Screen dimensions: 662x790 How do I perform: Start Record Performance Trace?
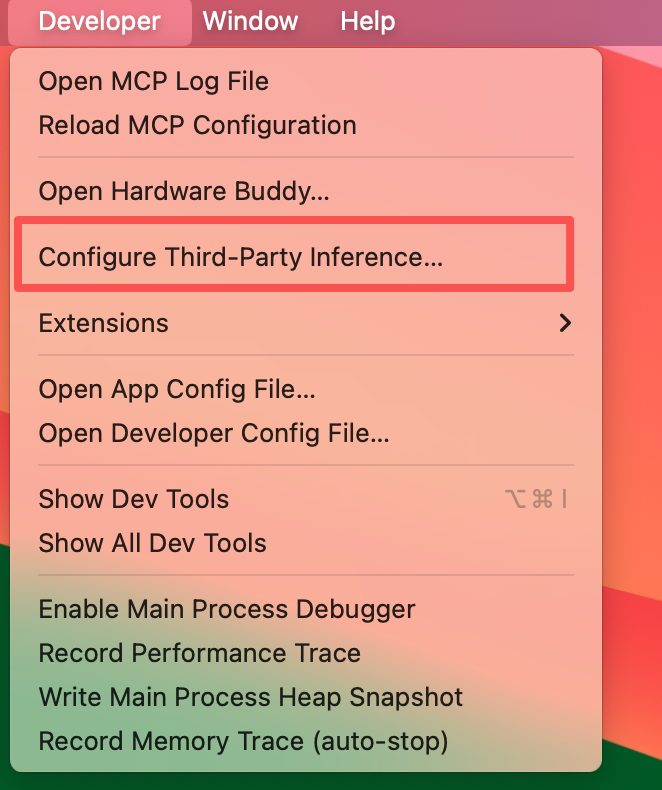pos(199,653)
